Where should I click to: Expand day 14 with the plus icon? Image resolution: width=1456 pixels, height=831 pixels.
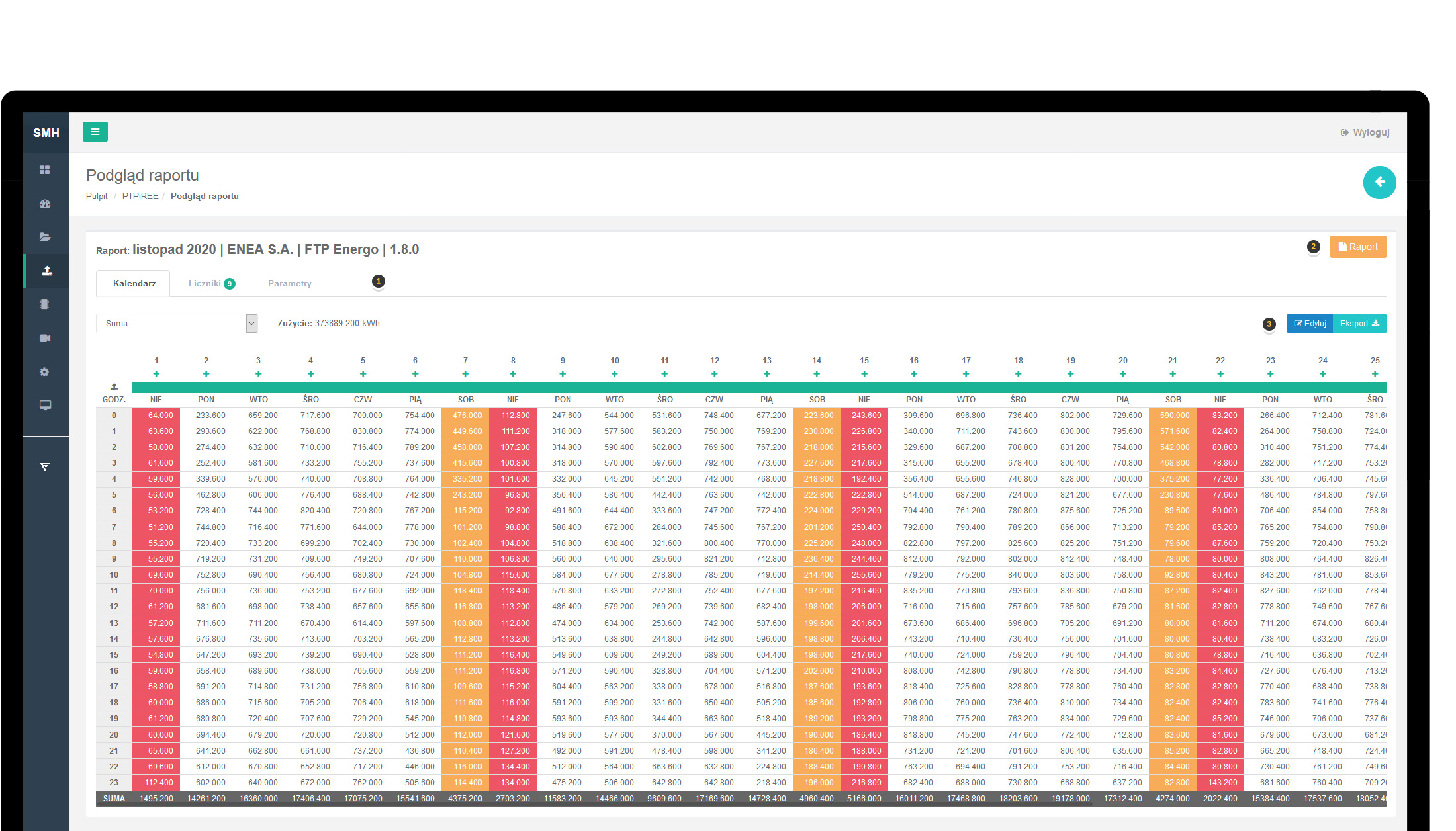[817, 374]
